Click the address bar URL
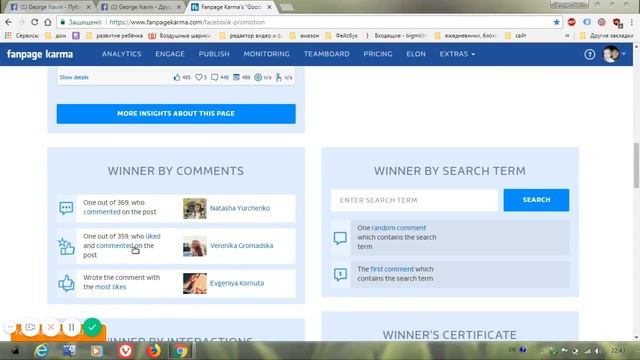This screenshot has width=640, height=360. coord(187,22)
